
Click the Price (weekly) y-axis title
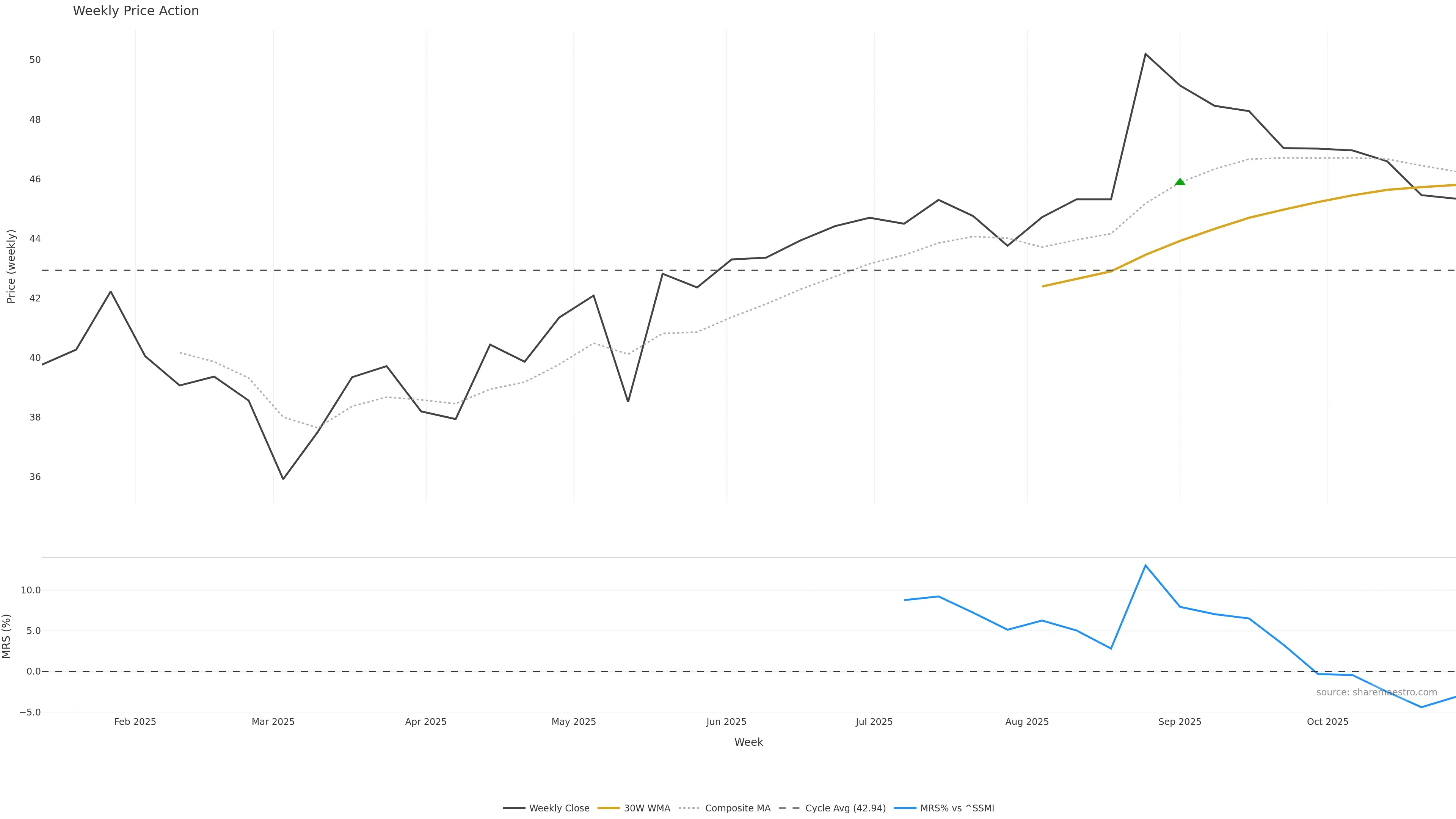point(11,266)
